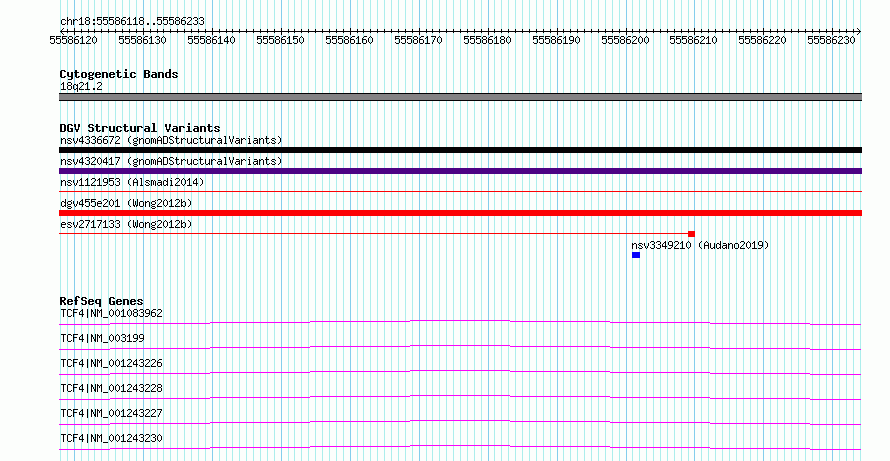This screenshot has height=461, width=890.
Task: Click the magenta TCF4|NM_001243227 gene line
Action: (460, 422)
